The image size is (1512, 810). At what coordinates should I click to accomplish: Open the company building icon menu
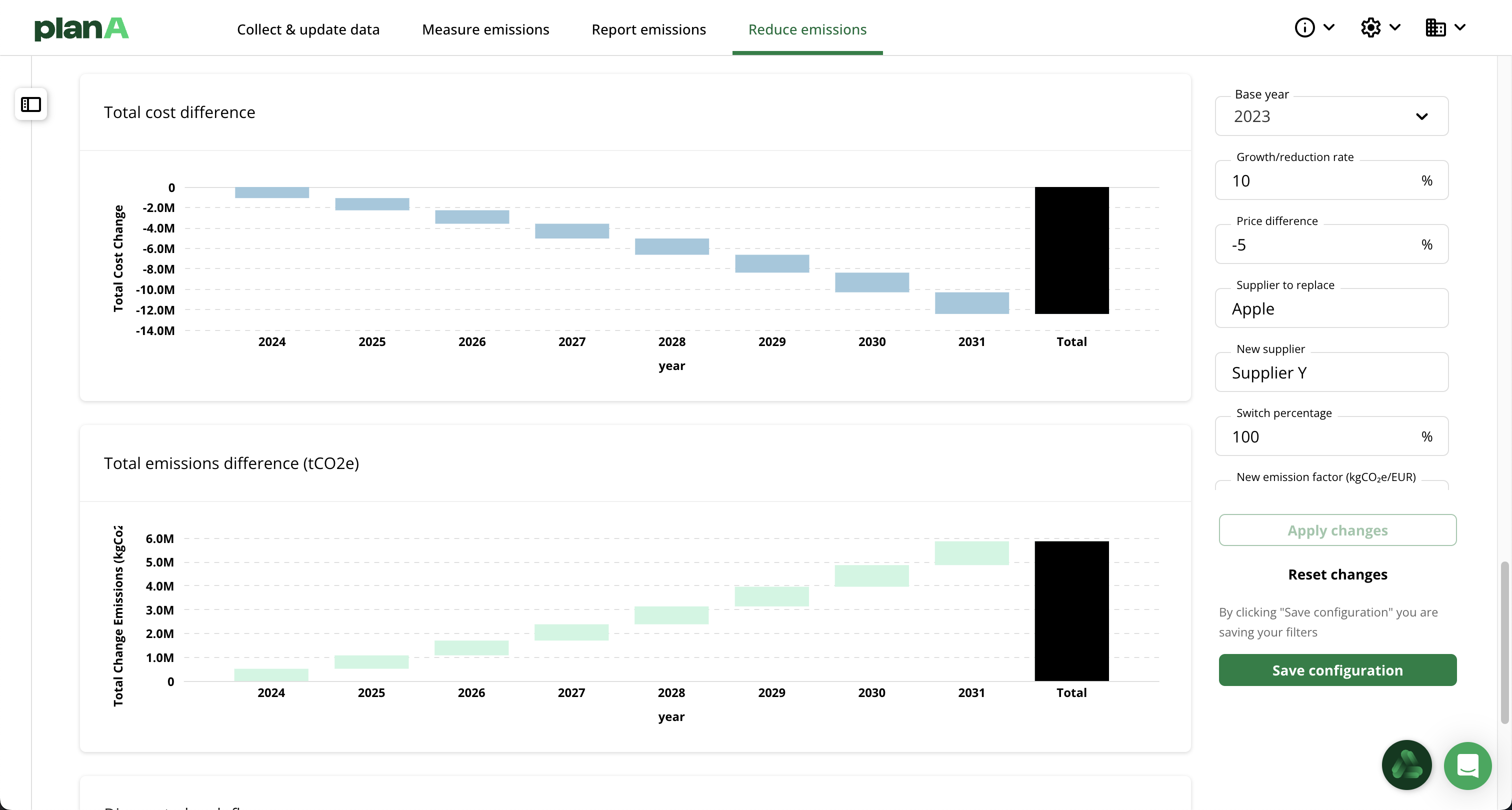coord(1435,27)
